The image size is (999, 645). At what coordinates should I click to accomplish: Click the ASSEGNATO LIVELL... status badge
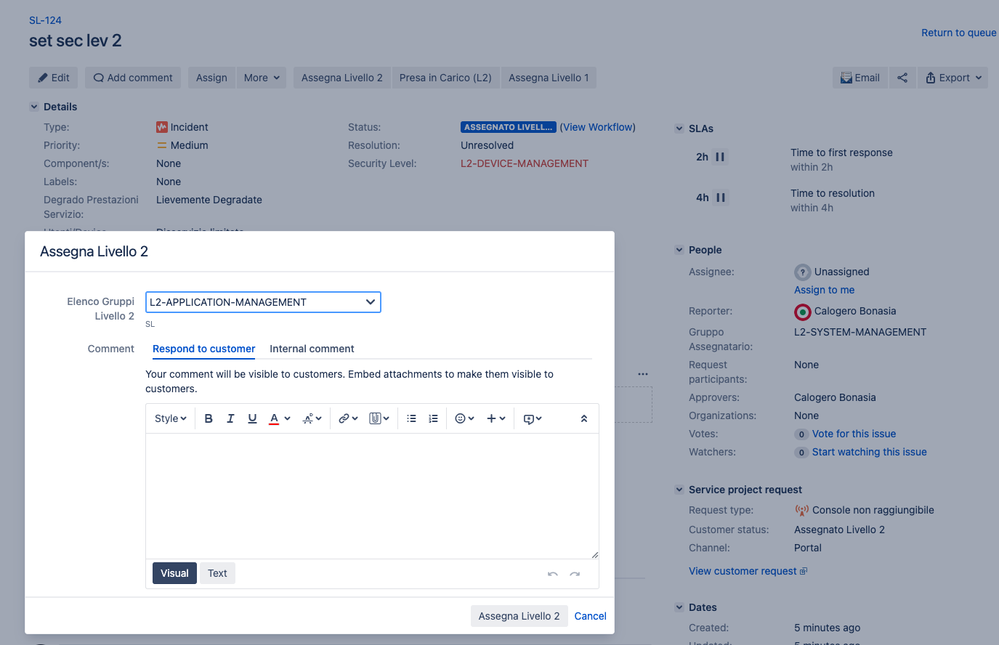508,127
